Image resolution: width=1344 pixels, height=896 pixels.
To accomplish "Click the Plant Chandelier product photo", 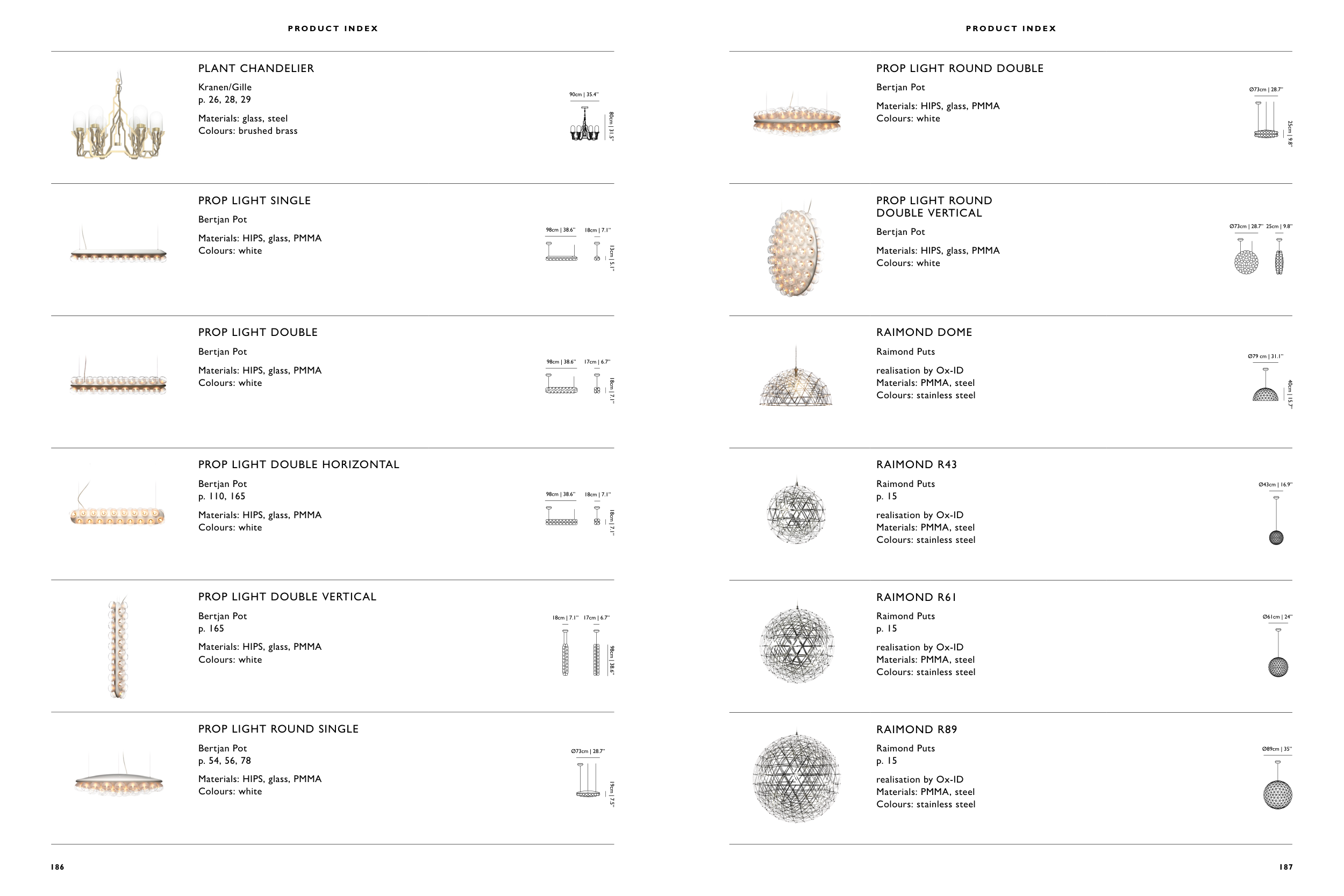I will (118, 116).
